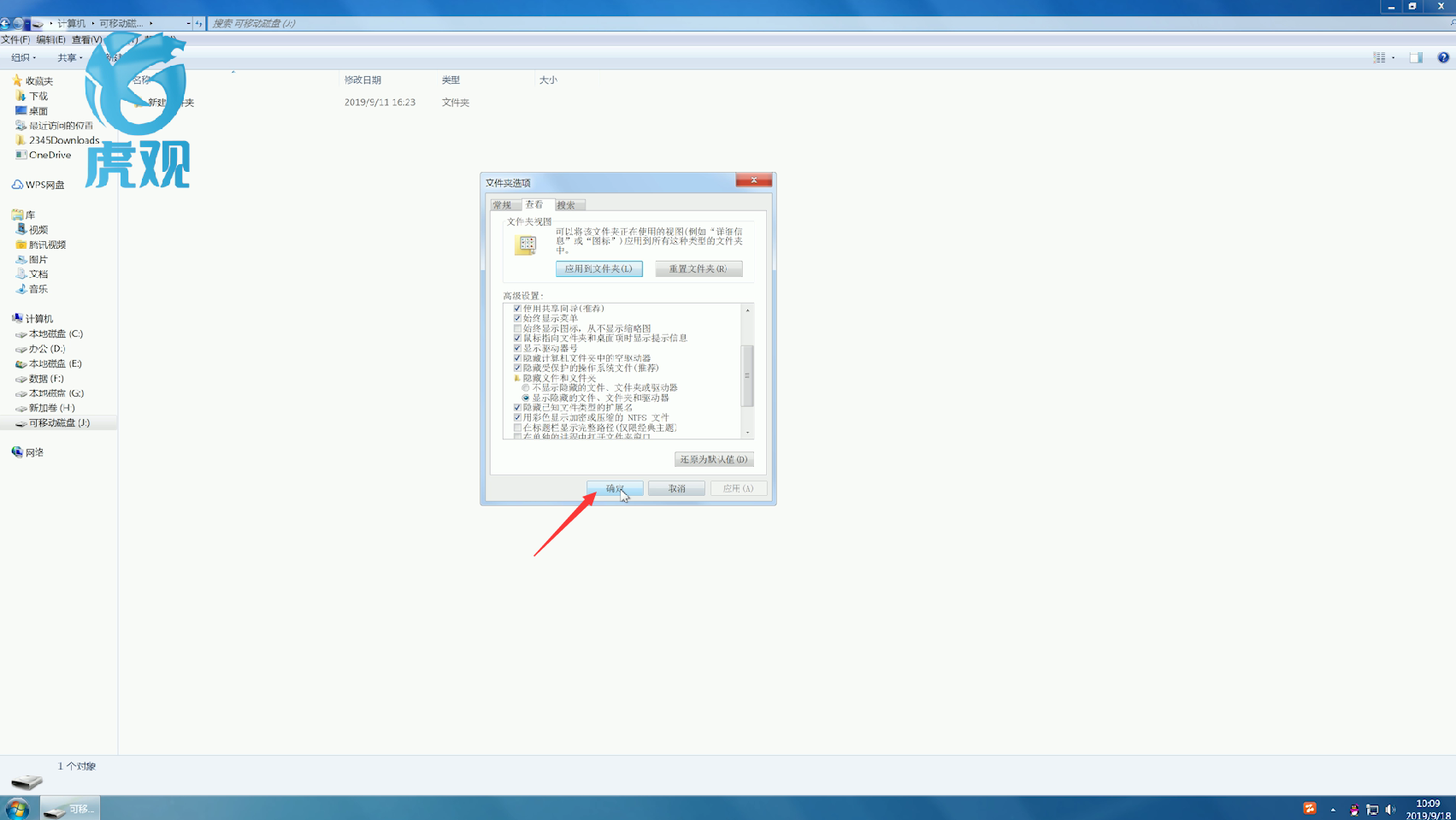Image resolution: width=1456 pixels, height=820 pixels.
Task: Open 办公 (D:) drive icon
Action: click(21, 349)
